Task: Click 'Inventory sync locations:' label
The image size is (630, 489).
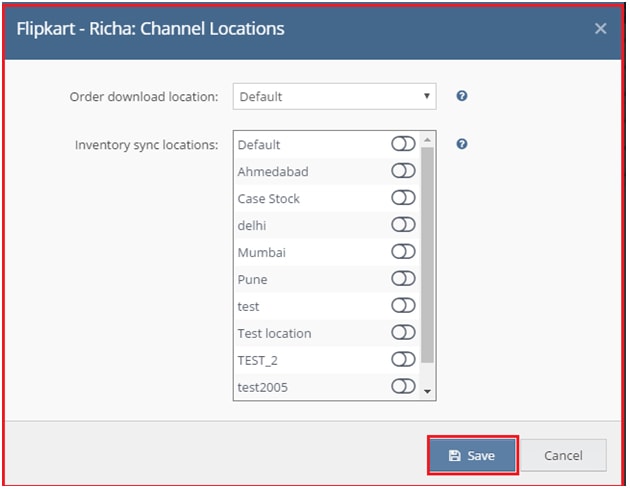Action: [147, 145]
